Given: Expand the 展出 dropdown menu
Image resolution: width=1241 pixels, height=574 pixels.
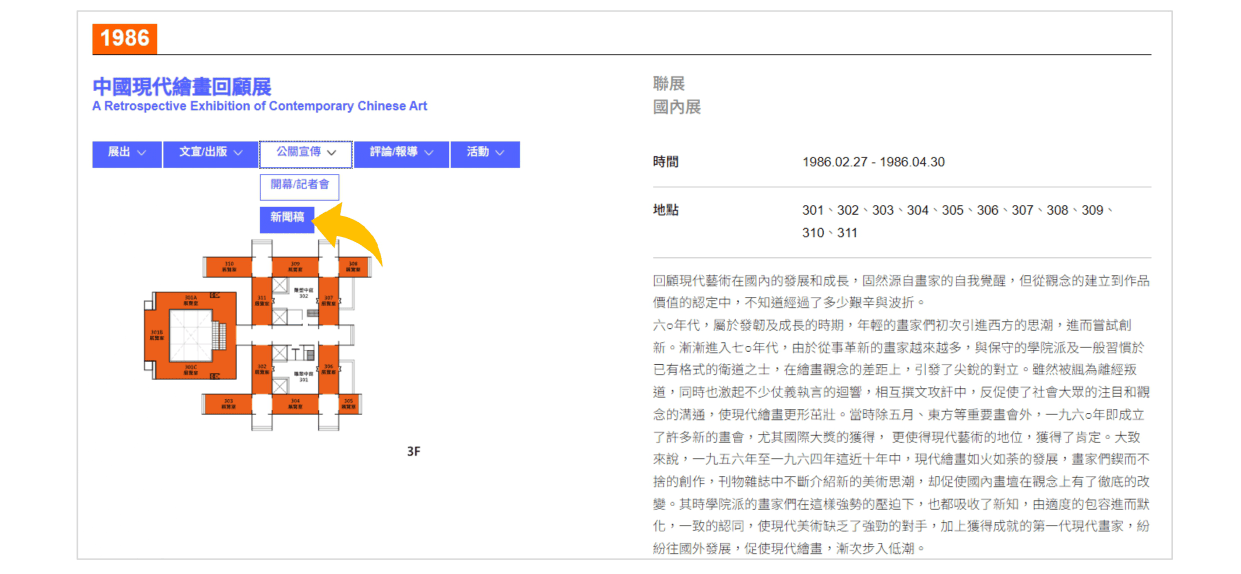Looking at the screenshot, I should [x=126, y=153].
